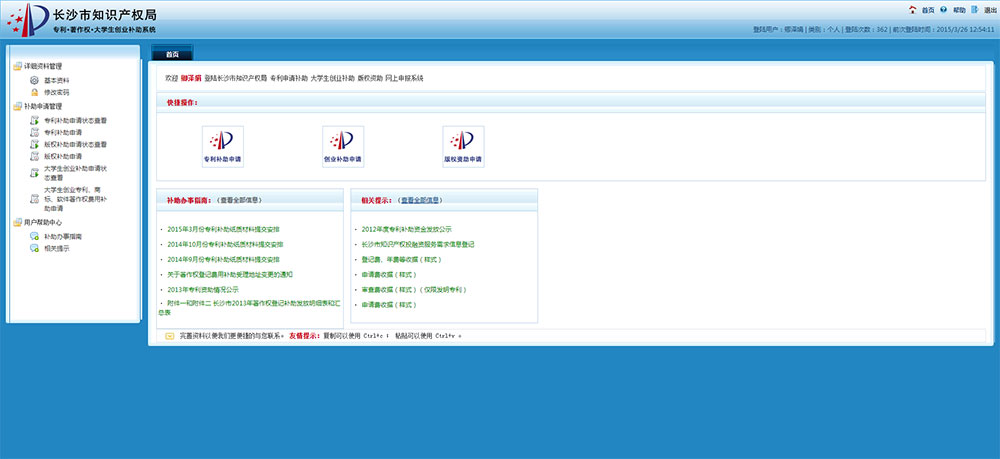
Task: Click the lock icon beside 修改密码
Action: point(35,92)
